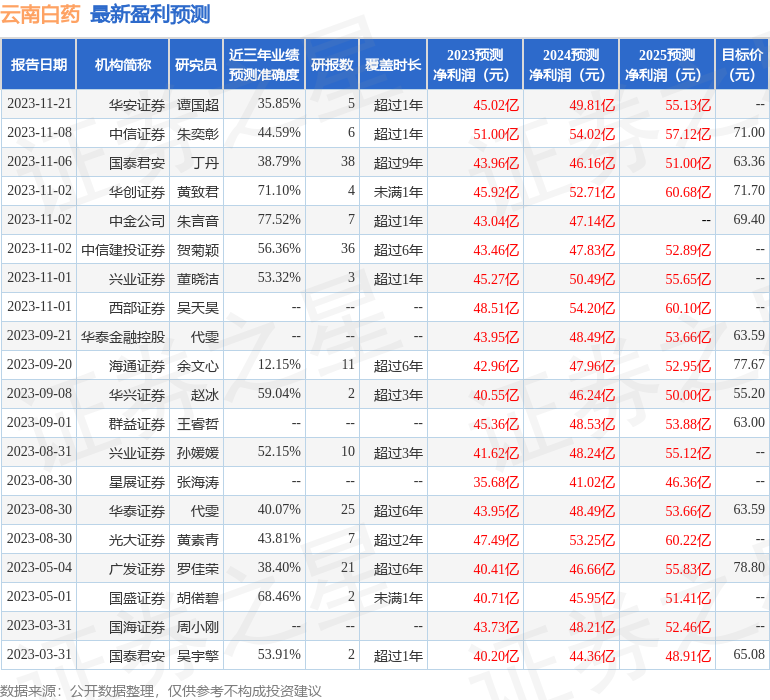Click the 12.15% accuracy value
The height and width of the screenshot is (700, 770).
pos(279,364)
